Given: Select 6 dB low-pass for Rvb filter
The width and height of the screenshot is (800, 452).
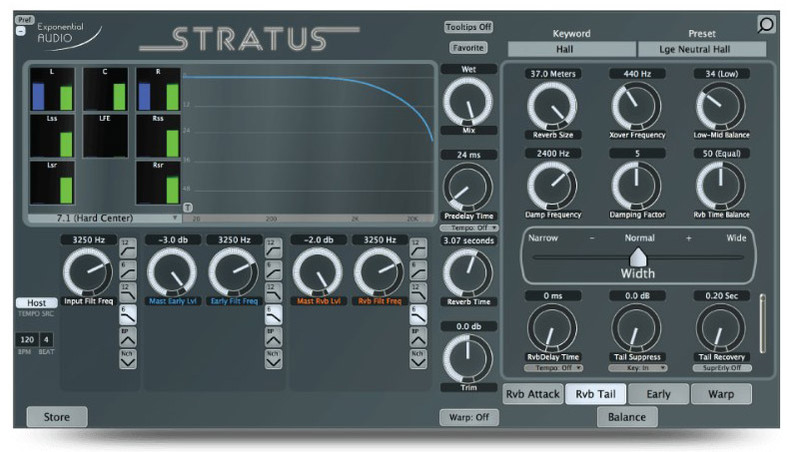Looking at the screenshot, I should (418, 315).
